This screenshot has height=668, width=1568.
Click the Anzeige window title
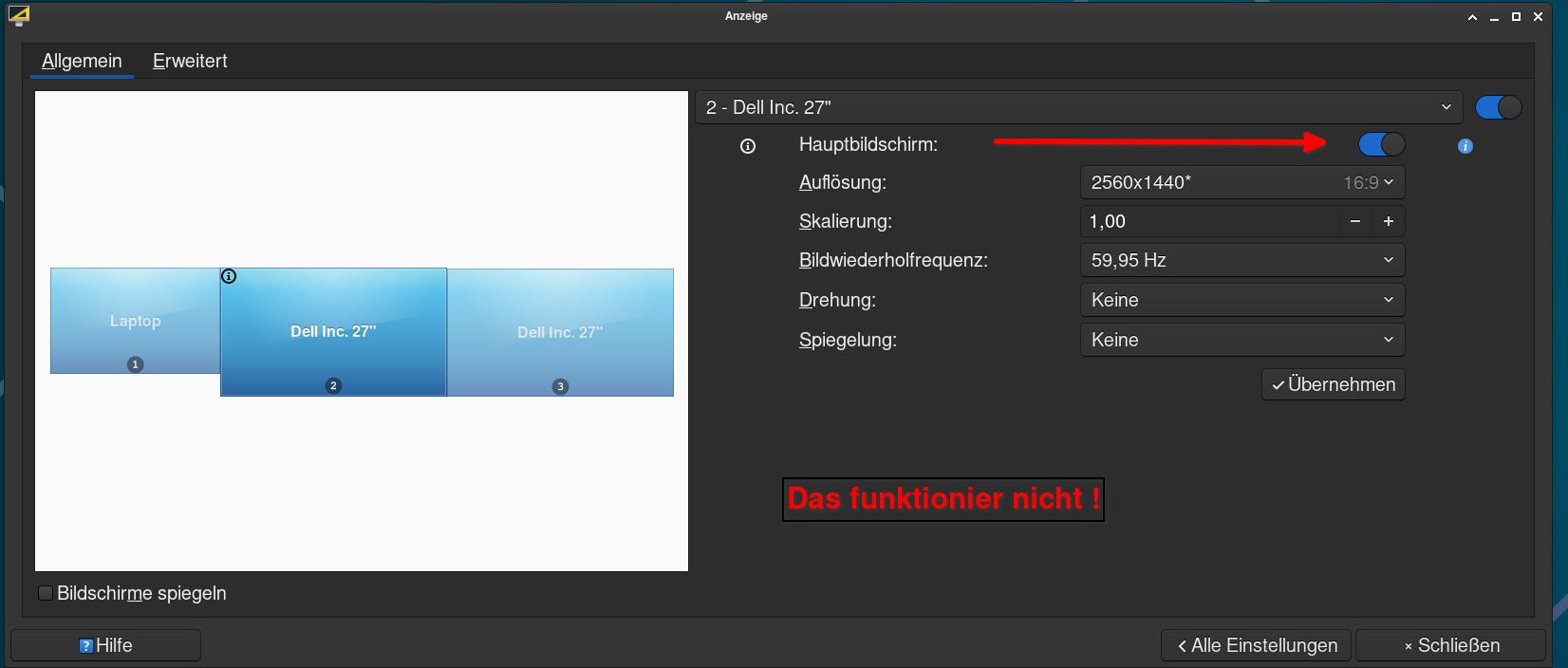point(746,16)
